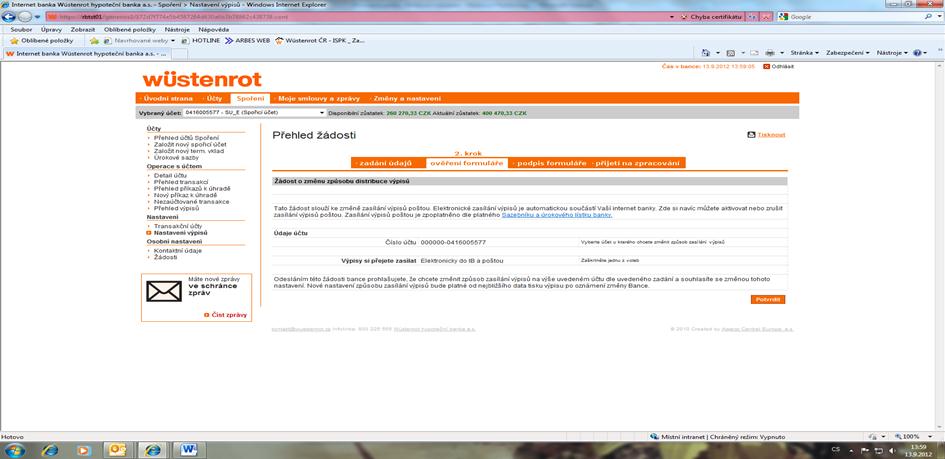Expand the address bar history dropdown arrow
Screen dimensions: 945x459
(x=672, y=17)
